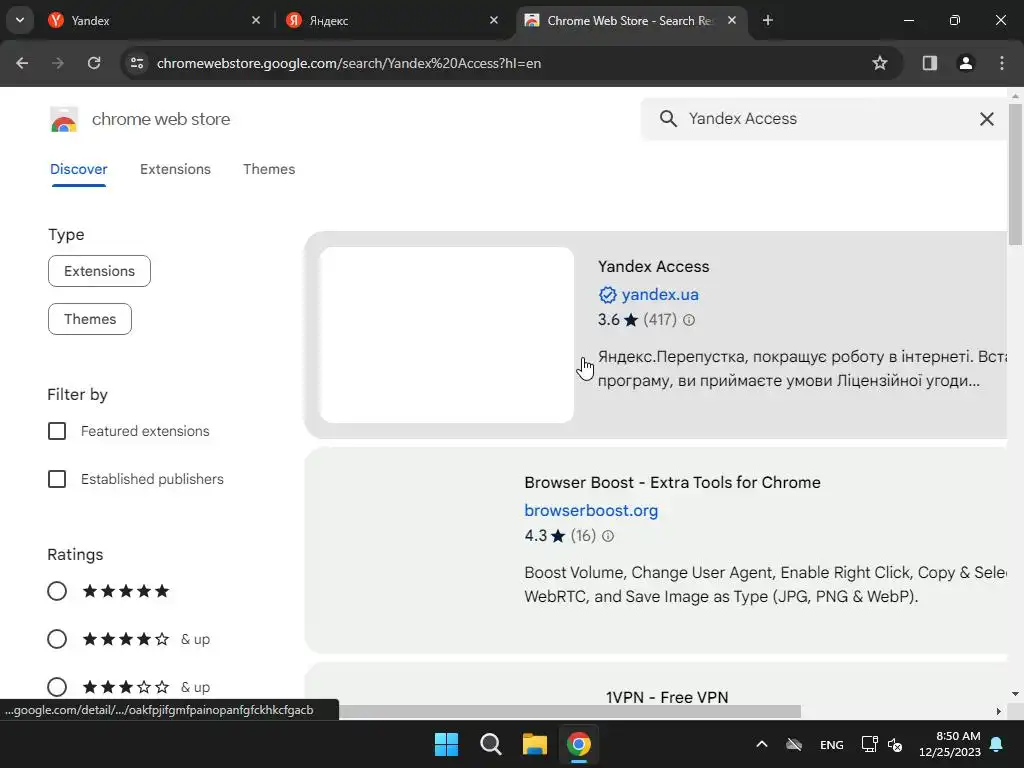The width and height of the screenshot is (1024, 768).
Task: Click the address bar URL field
Action: click(511, 63)
